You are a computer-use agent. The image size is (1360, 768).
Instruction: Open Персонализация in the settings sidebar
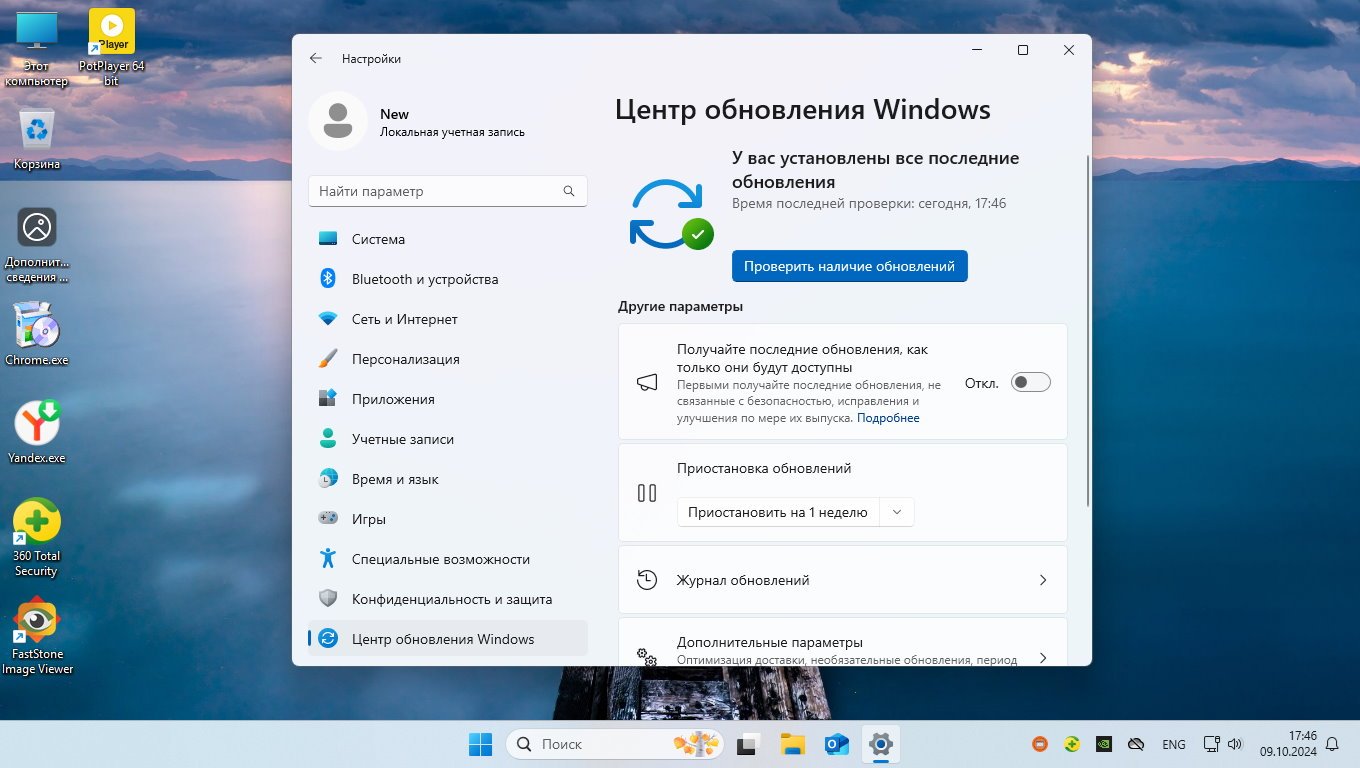(405, 359)
